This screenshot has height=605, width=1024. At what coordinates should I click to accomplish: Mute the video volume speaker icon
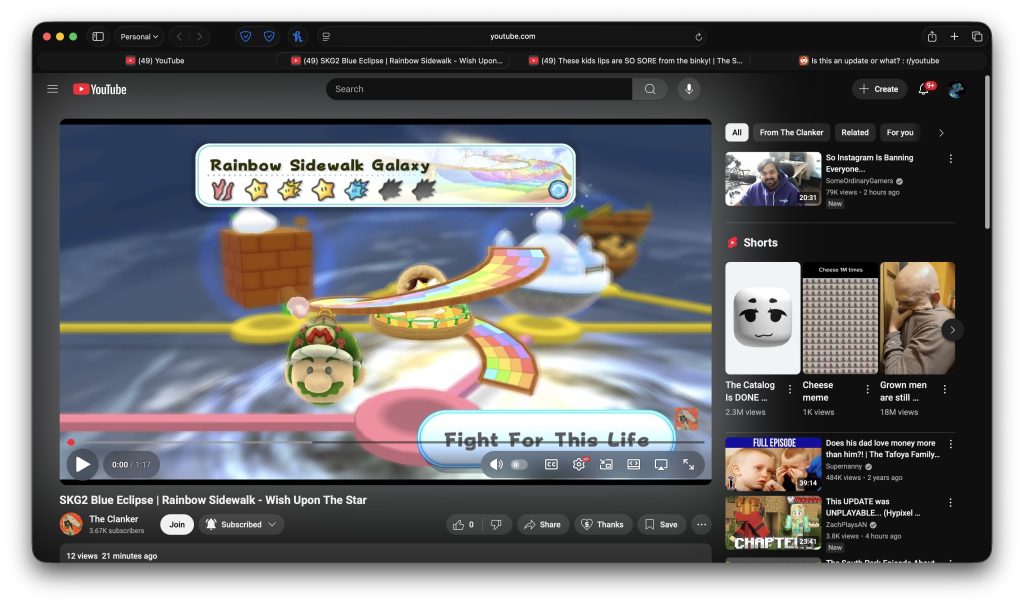496,464
